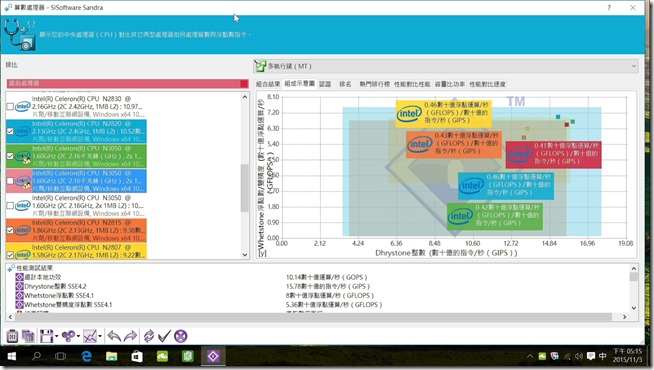Open File Explorer from taskbar

click(111, 356)
